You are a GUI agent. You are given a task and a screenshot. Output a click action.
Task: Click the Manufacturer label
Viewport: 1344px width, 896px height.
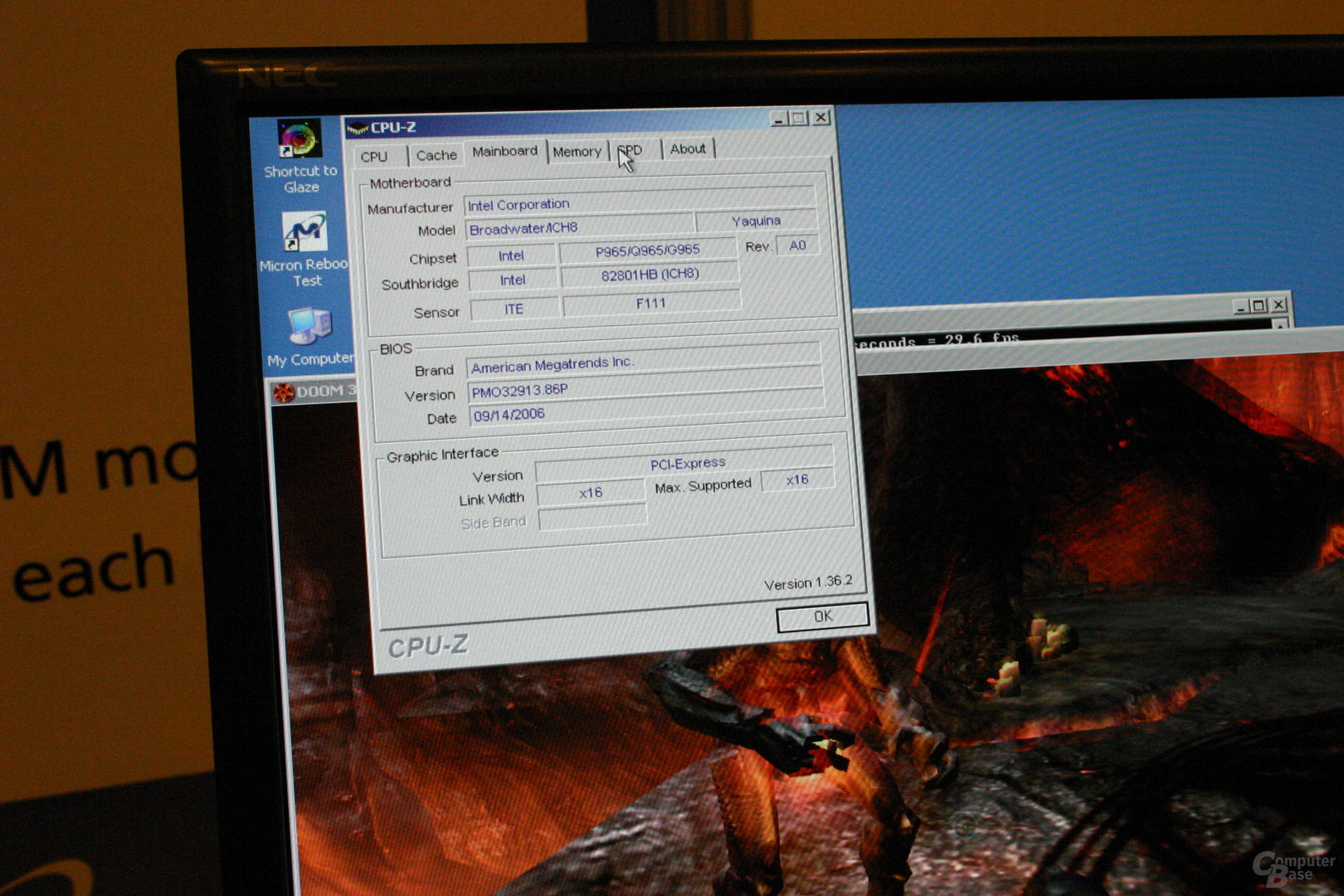(410, 208)
